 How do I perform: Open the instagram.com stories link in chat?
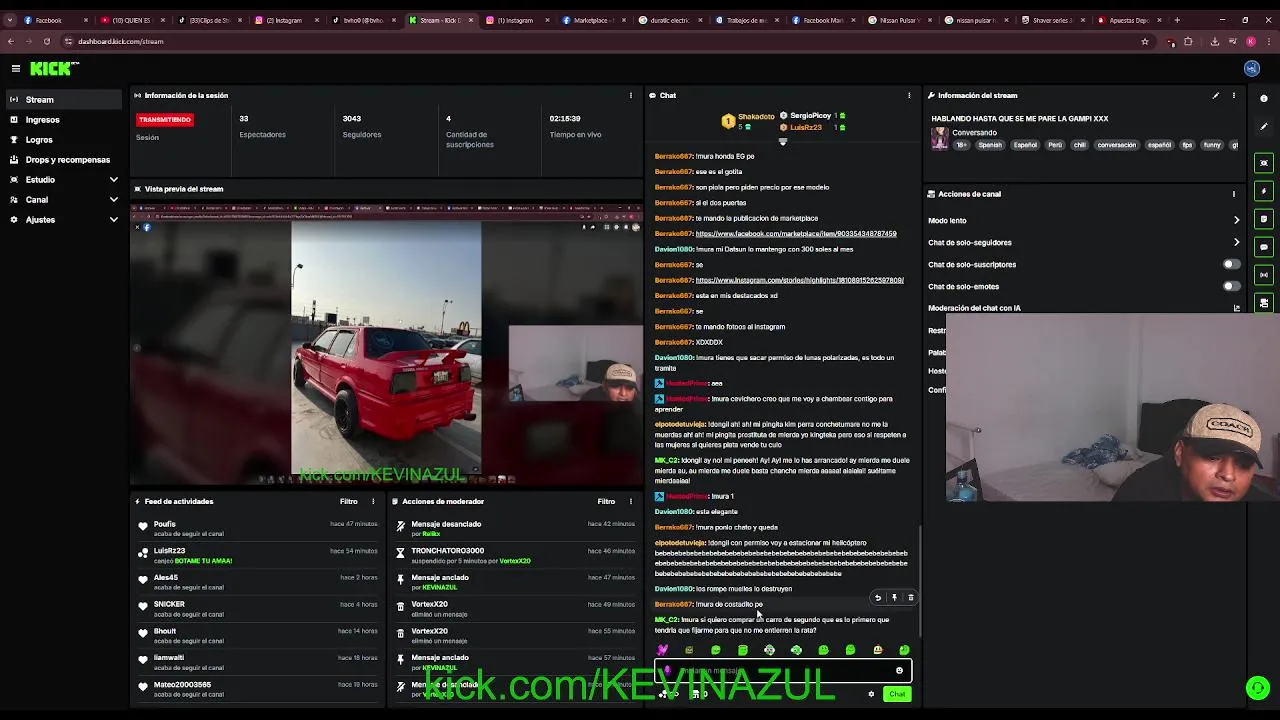coord(799,280)
